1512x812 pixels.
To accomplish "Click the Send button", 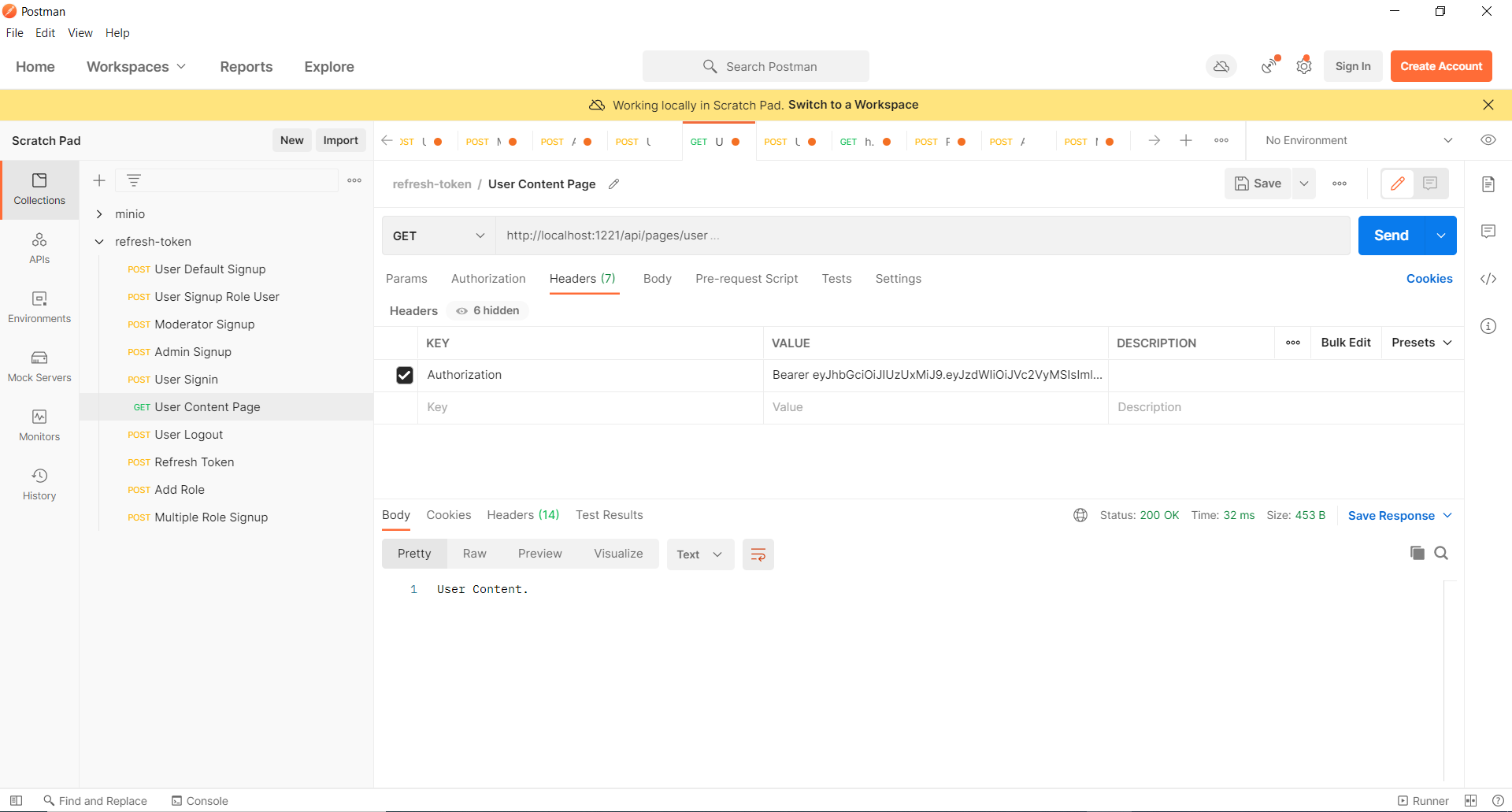I will pyautogui.click(x=1392, y=235).
